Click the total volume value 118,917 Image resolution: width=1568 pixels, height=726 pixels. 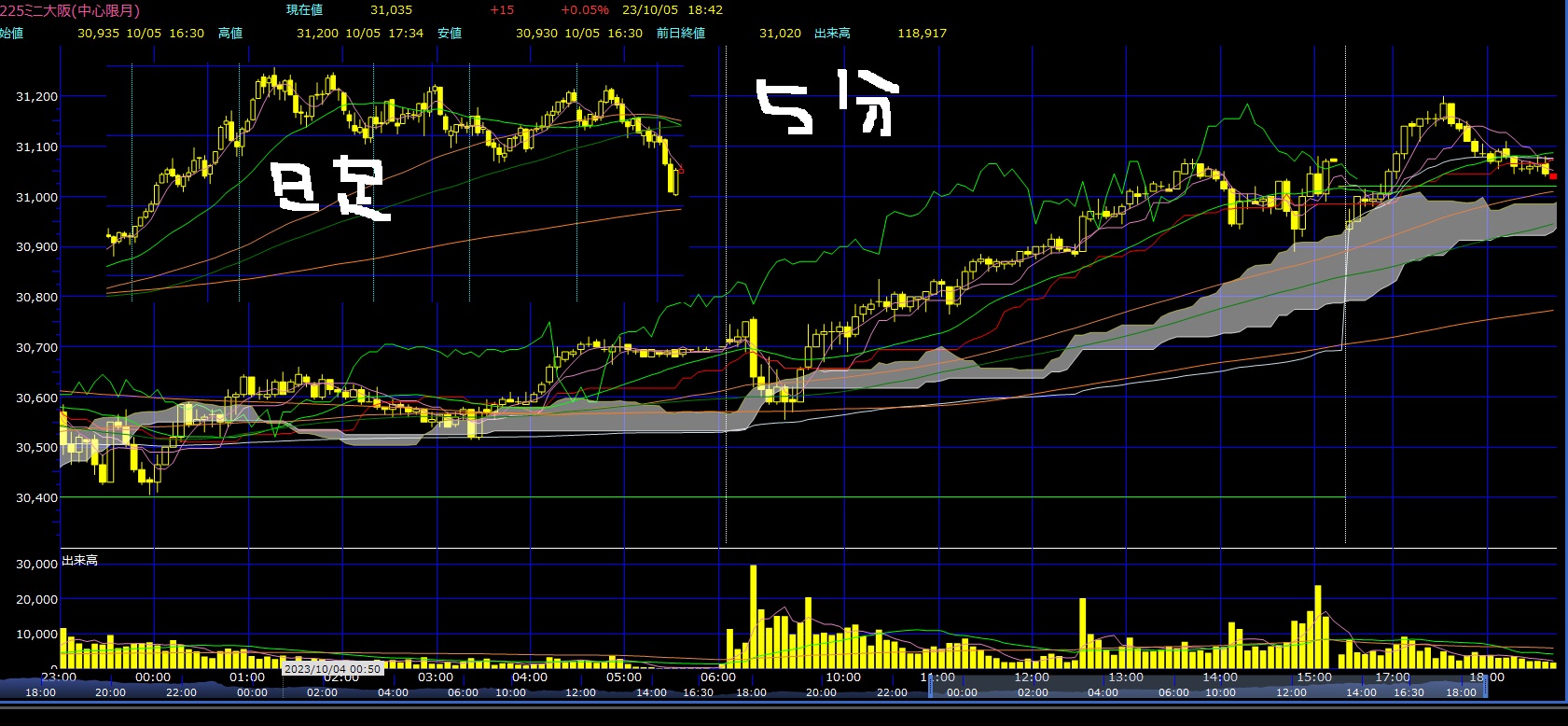pos(922,33)
